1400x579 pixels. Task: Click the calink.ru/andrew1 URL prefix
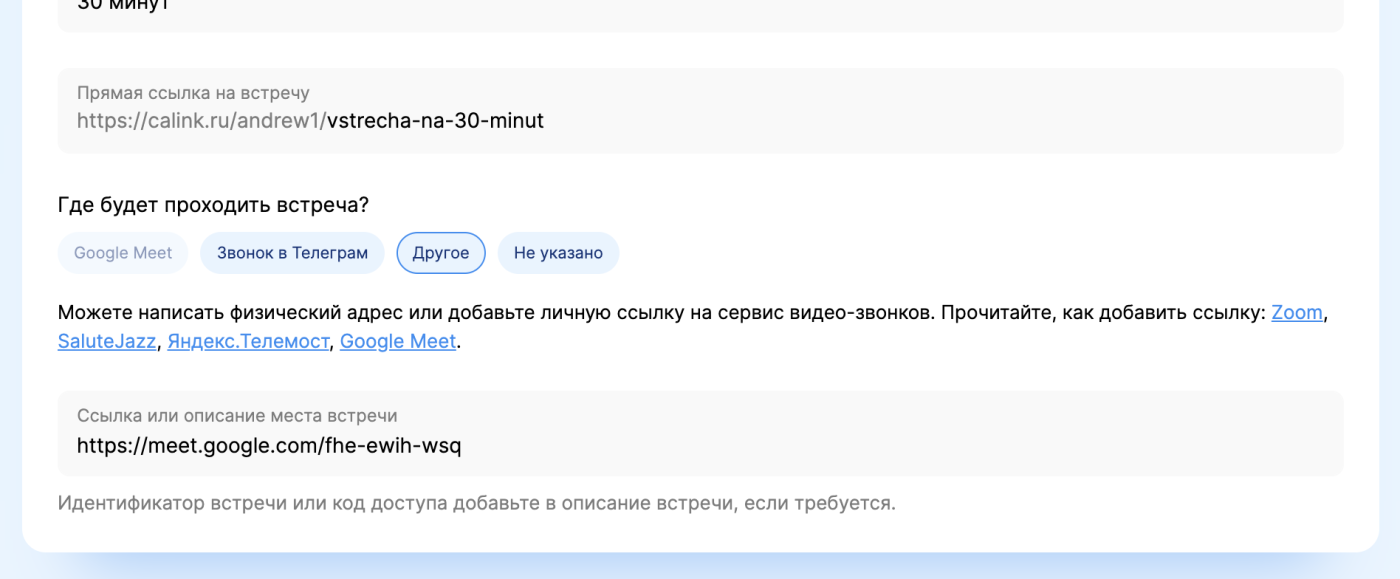(x=202, y=121)
